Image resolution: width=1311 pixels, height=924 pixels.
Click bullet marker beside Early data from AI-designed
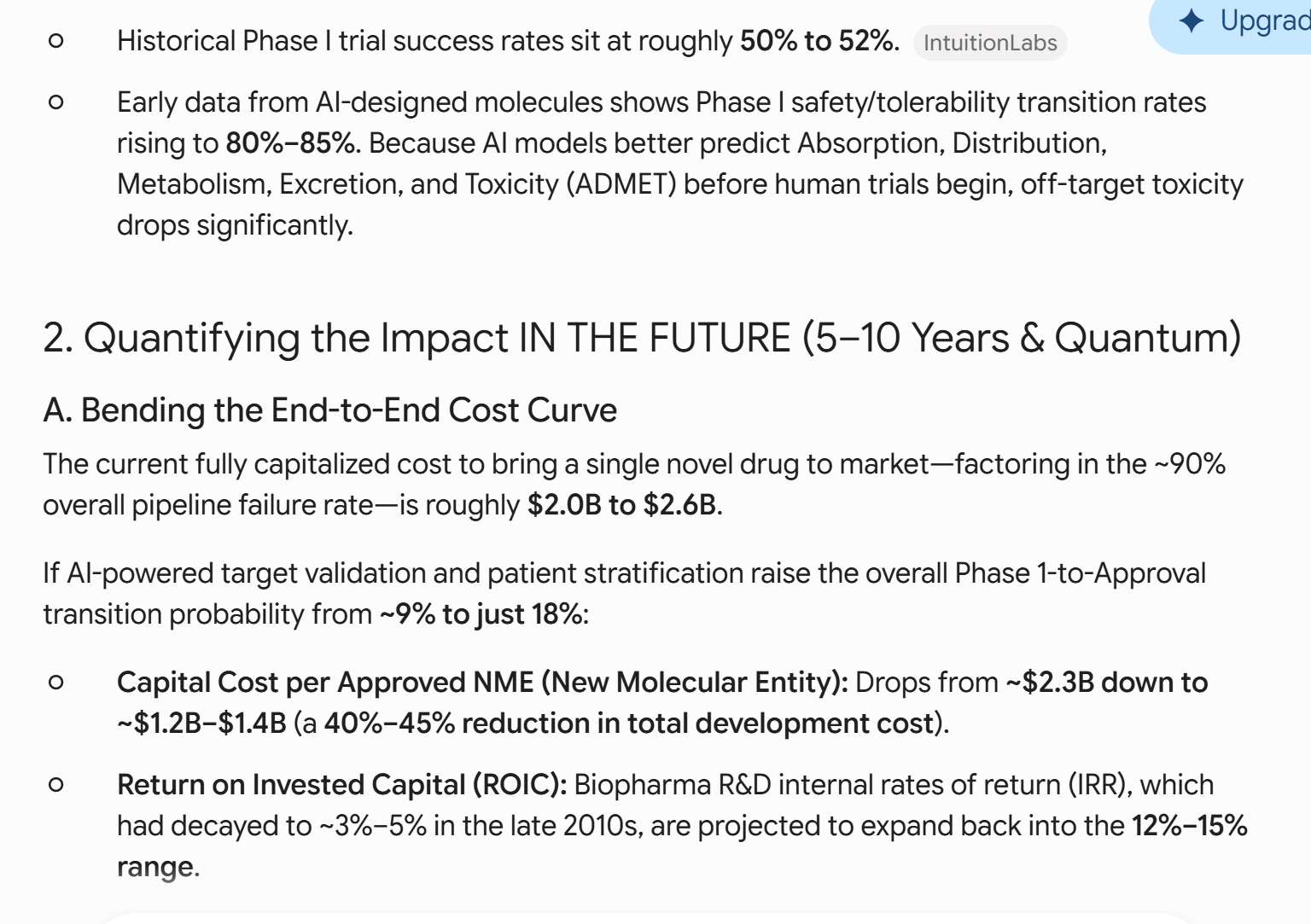[x=56, y=102]
